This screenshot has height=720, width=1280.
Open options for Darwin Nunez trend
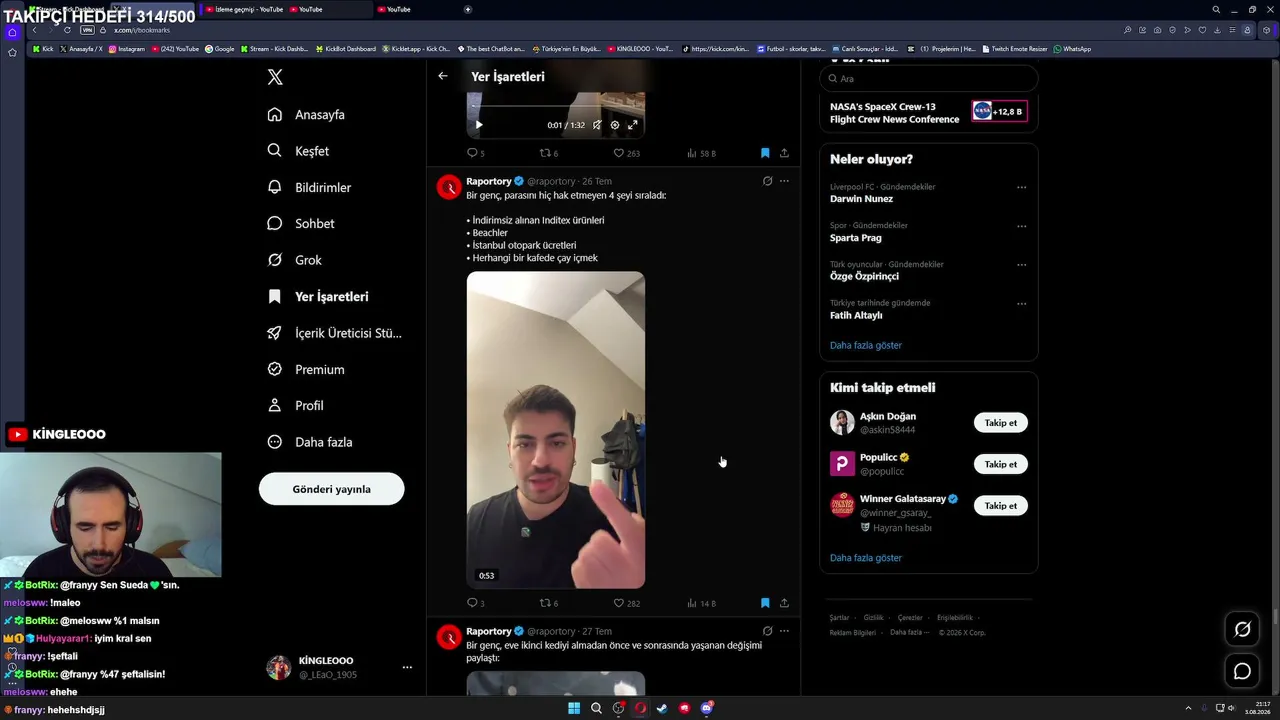click(x=1021, y=187)
